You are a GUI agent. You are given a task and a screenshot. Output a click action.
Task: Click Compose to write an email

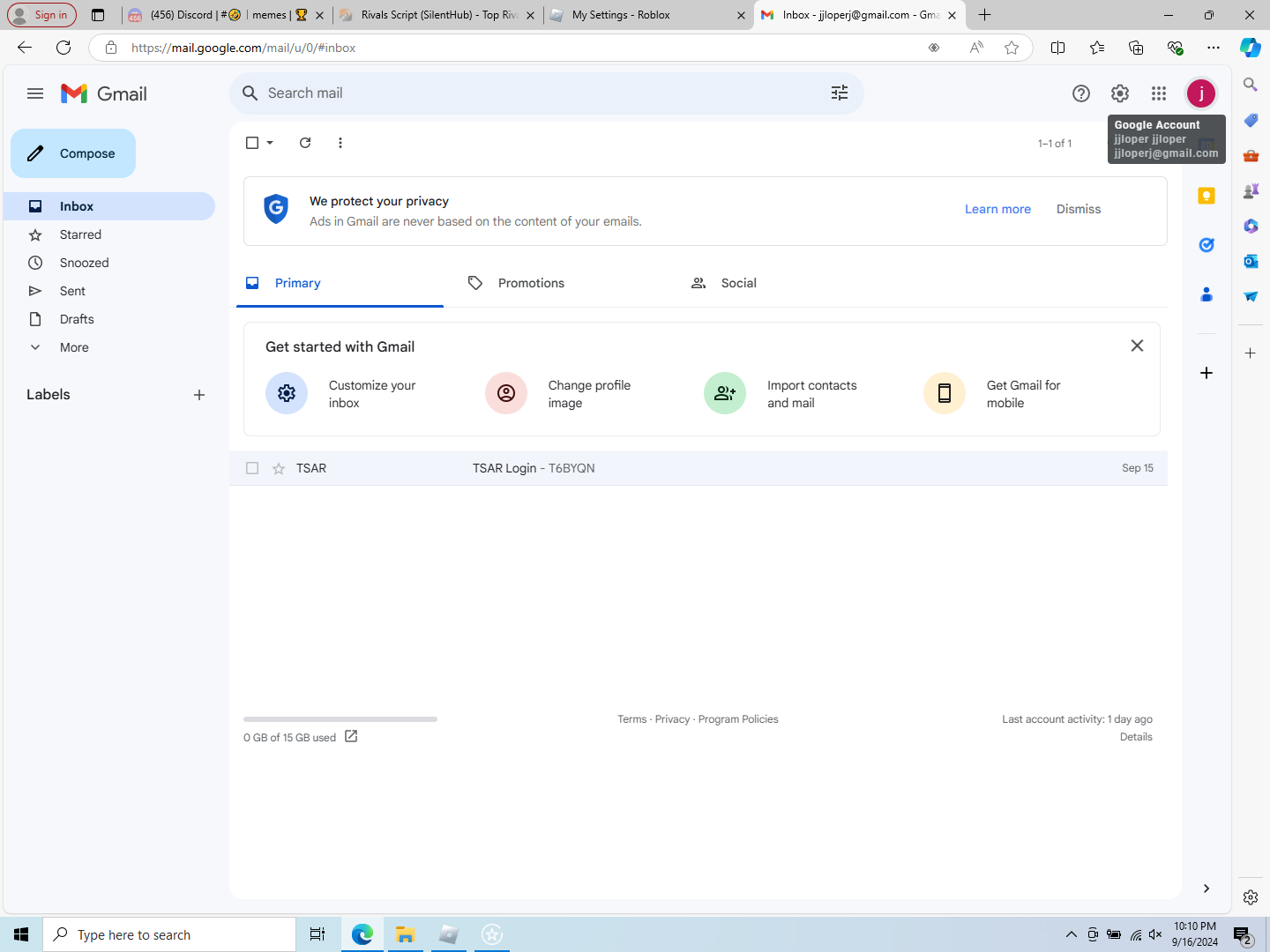[73, 153]
